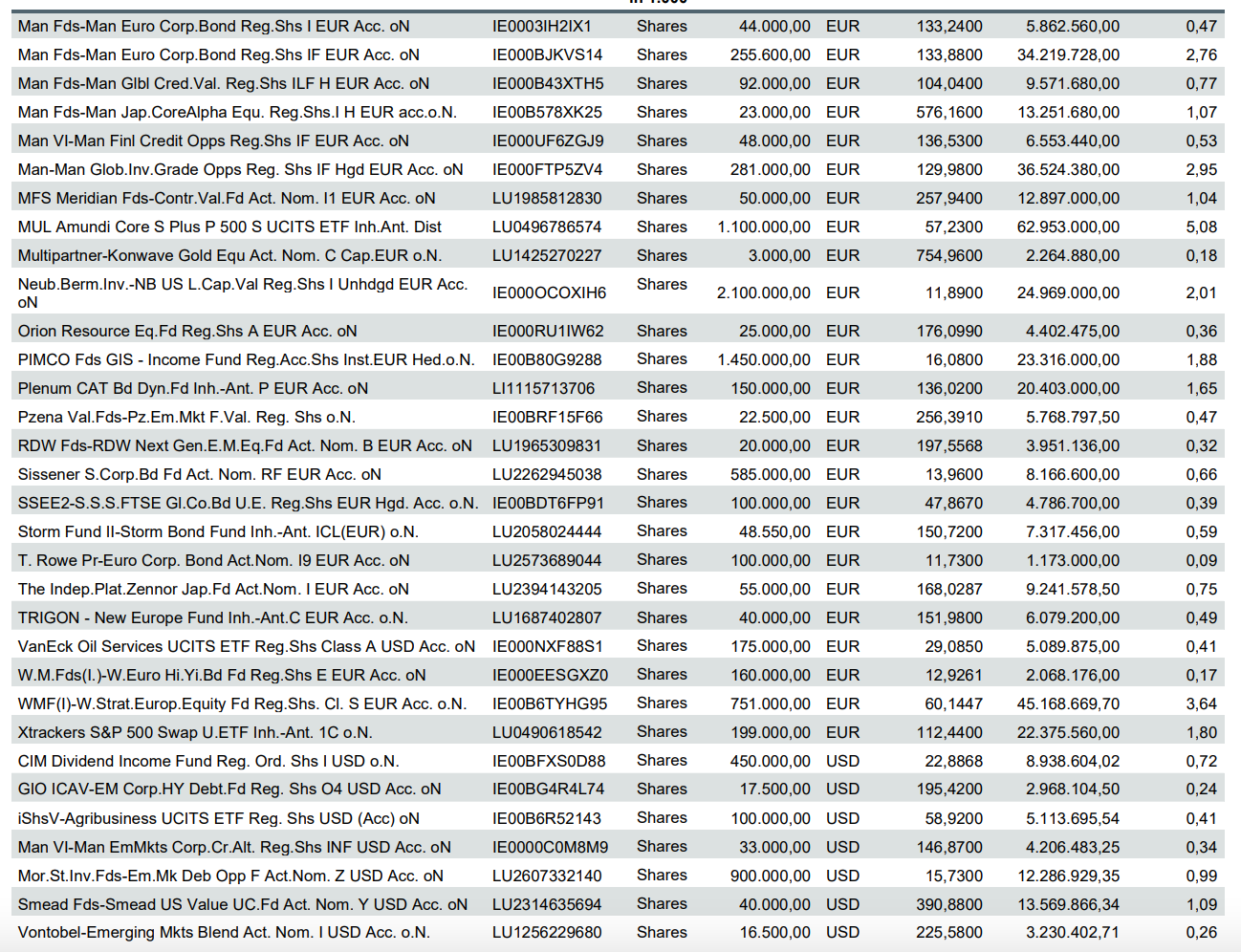Image resolution: width=1241 pixels, height=952 pixels.
Task: Click ISIN IE00B578XK25
Action: (548, 113)
